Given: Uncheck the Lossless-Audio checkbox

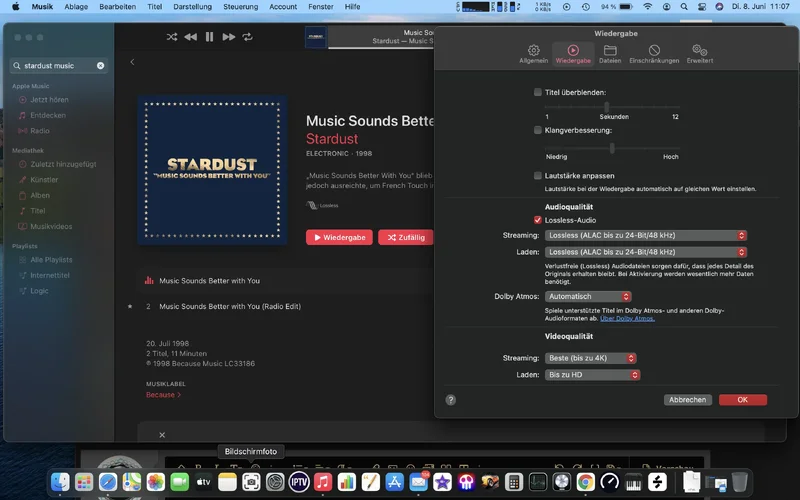Looking at the screenshot, I should point(538,219).
